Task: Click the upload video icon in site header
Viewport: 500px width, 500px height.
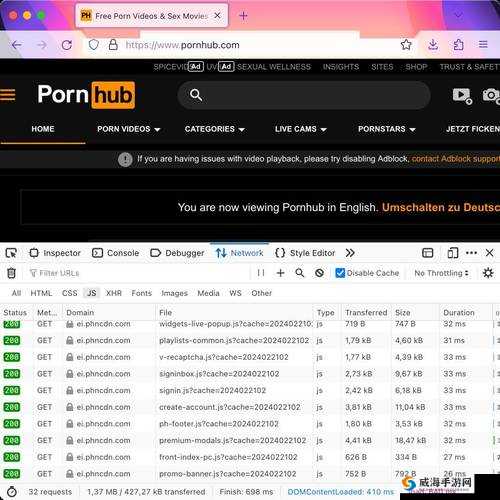Action: coord(462,96)
